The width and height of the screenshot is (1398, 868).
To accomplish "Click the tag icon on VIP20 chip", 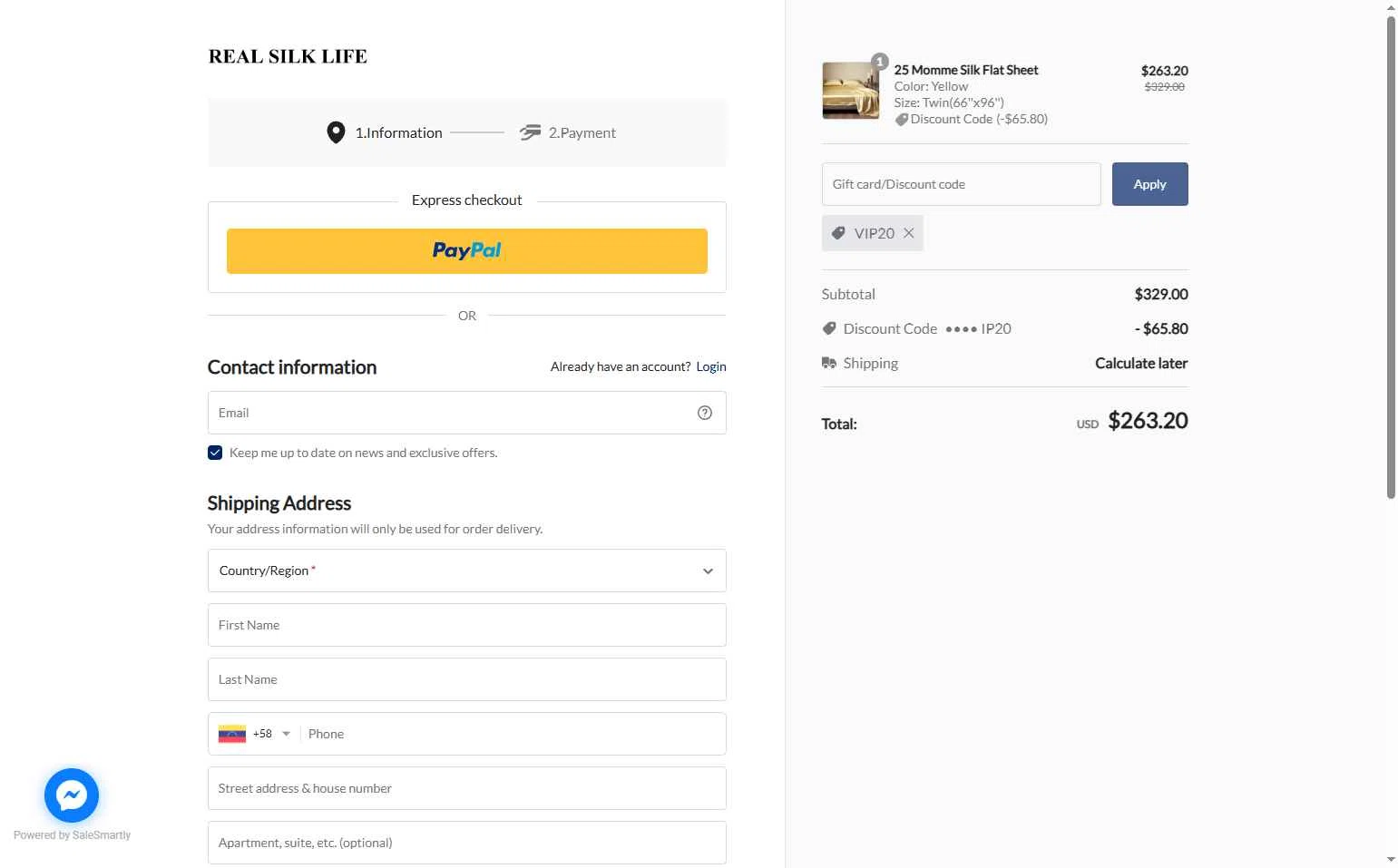I will [838, 233].
